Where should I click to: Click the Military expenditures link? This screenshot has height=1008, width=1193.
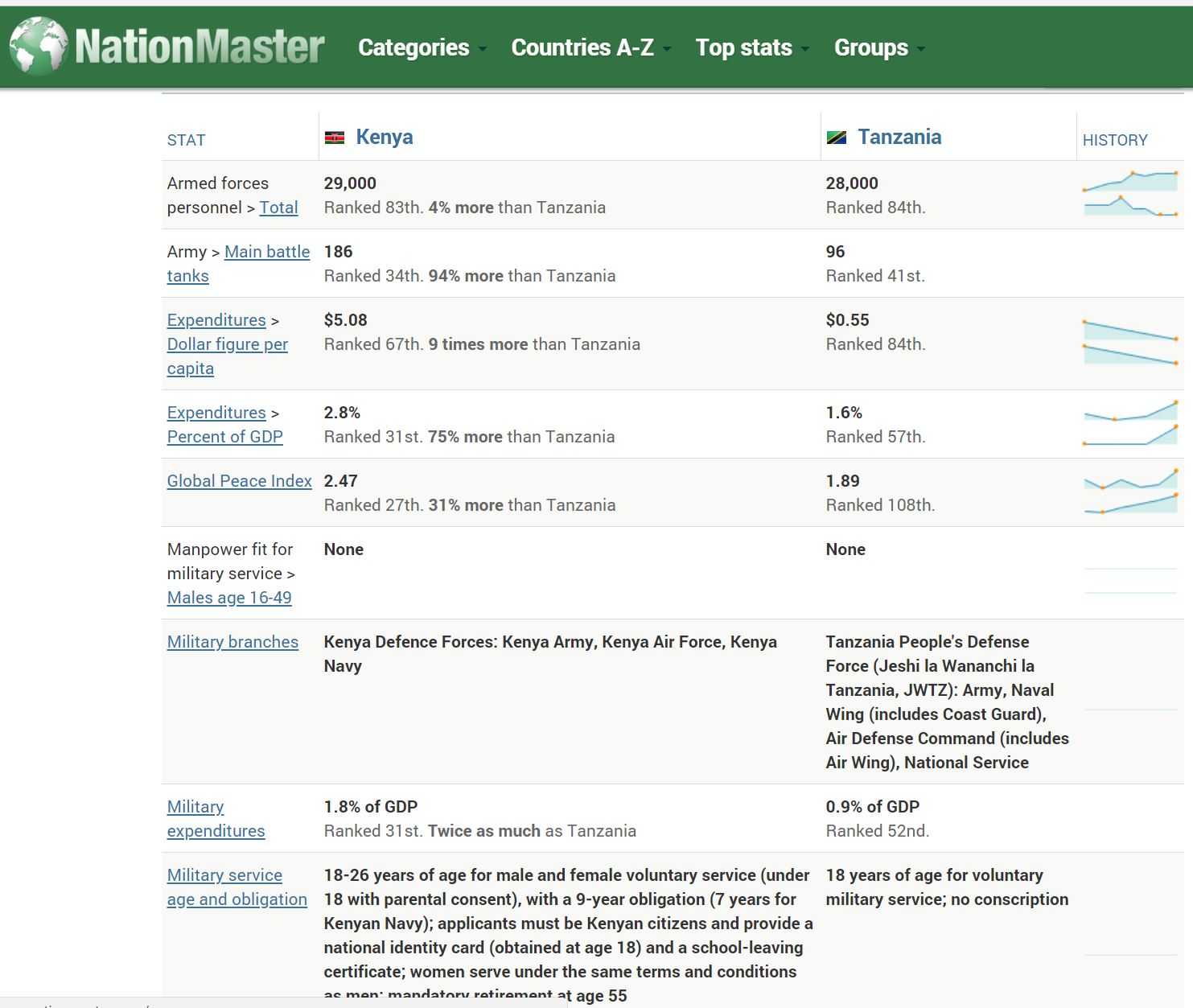[x=216, y=819]
